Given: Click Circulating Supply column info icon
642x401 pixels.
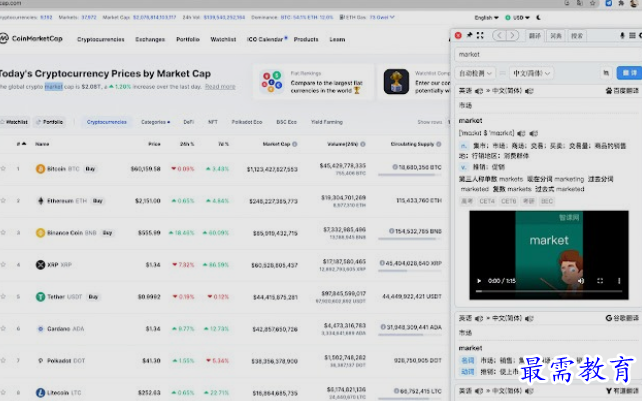Looking at the screenshot, I should (x=439, y=144).
